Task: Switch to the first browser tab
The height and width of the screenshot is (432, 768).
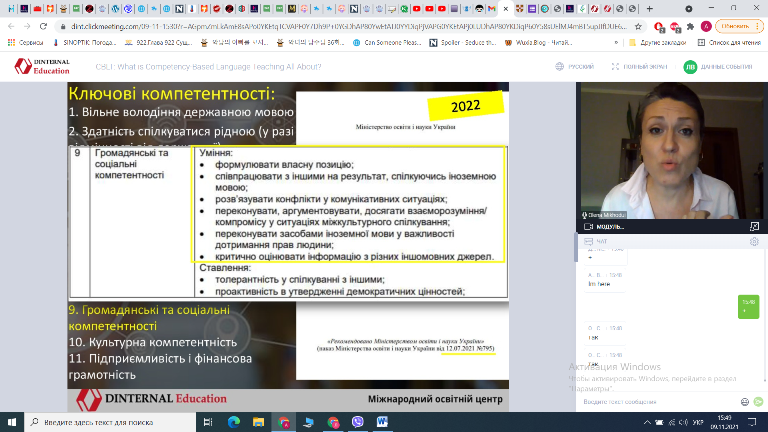Action: tap(11, 9)
